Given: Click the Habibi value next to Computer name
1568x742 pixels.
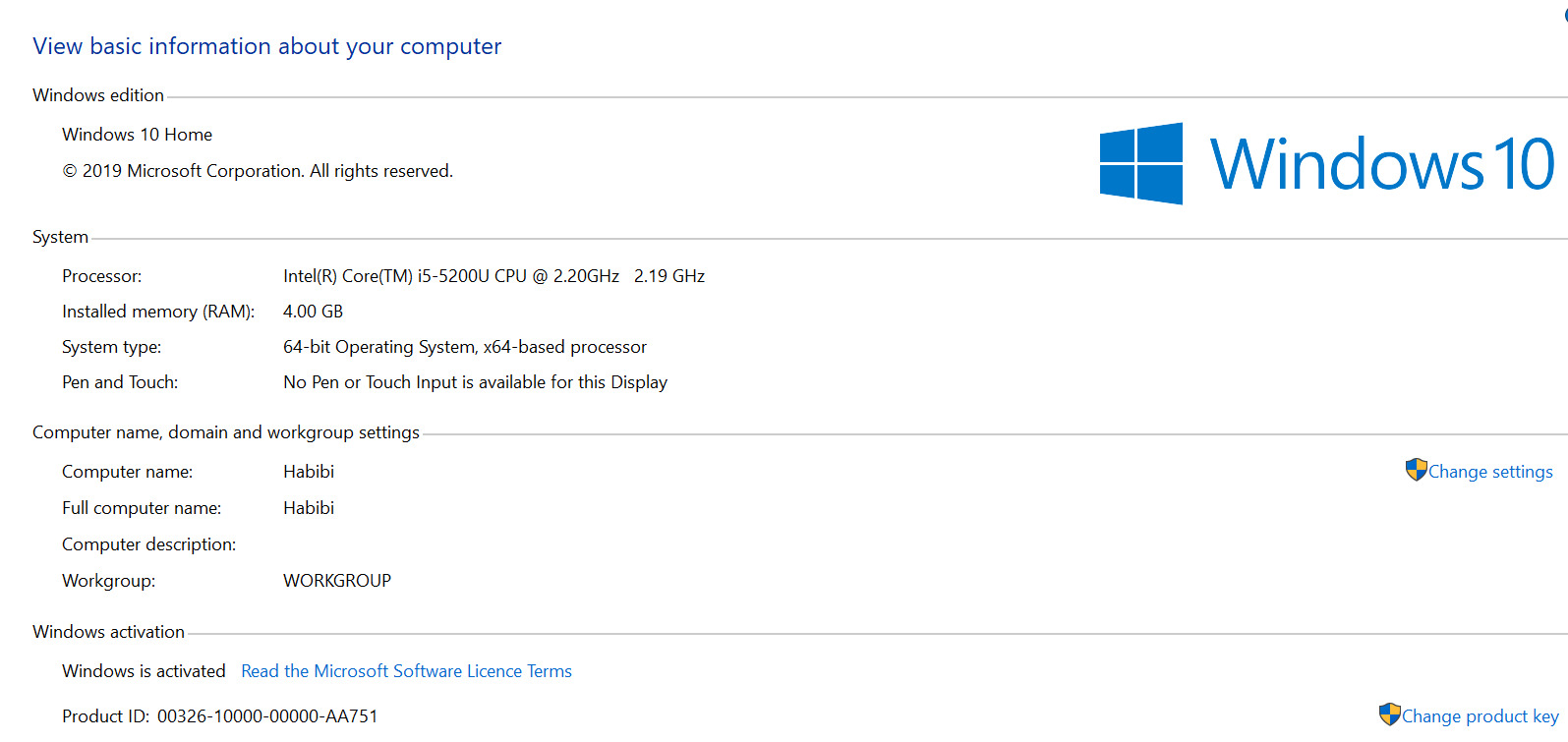Looking at the screenshot, I should point(309,472).
